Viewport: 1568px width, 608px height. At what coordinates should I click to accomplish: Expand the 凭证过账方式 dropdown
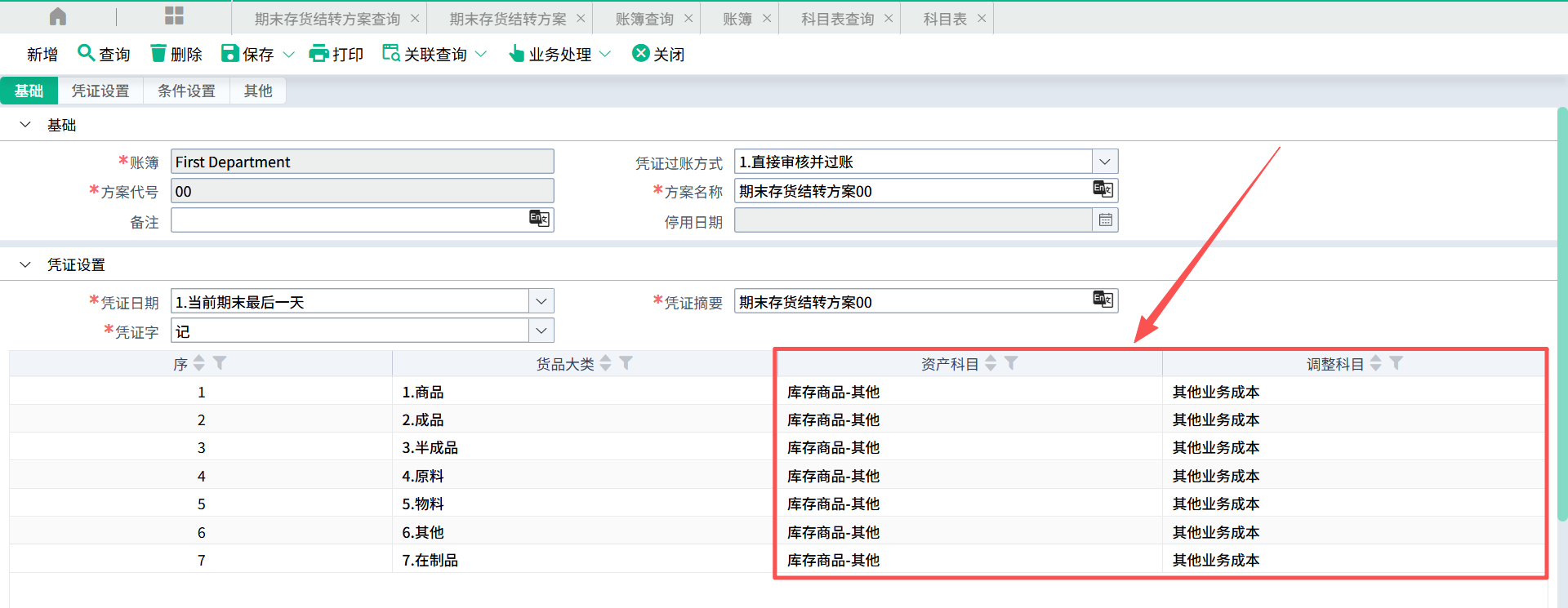point(1105,162)
